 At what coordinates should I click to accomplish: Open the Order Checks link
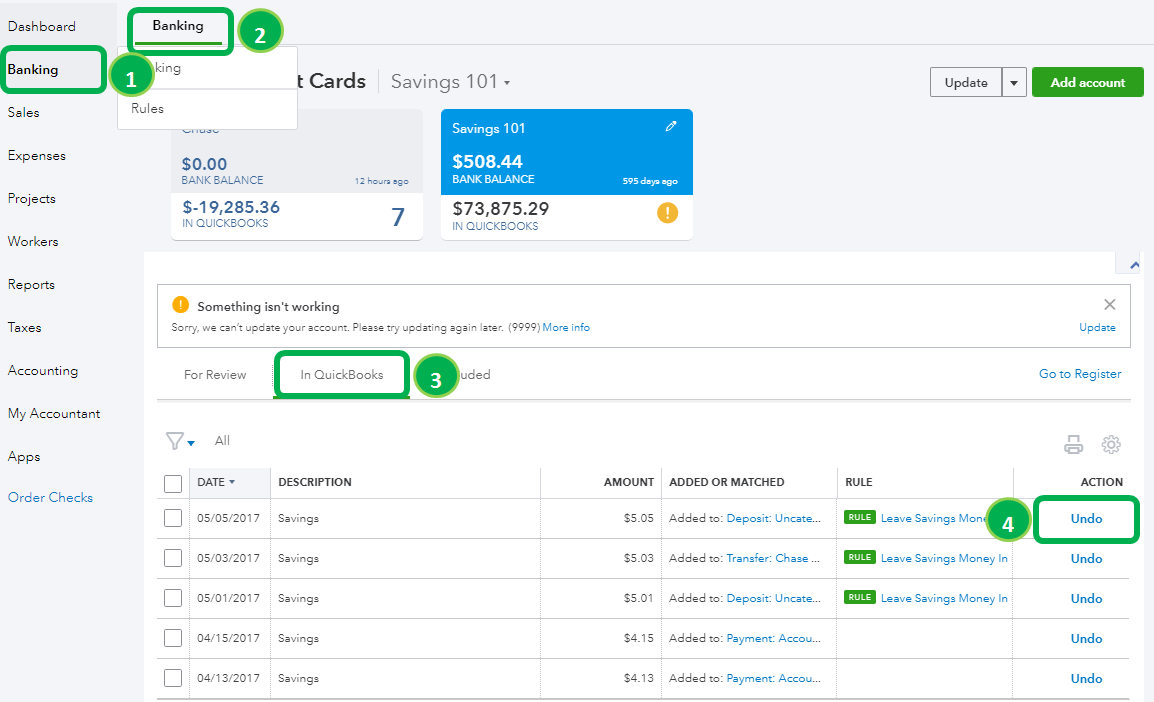point(51,497)
